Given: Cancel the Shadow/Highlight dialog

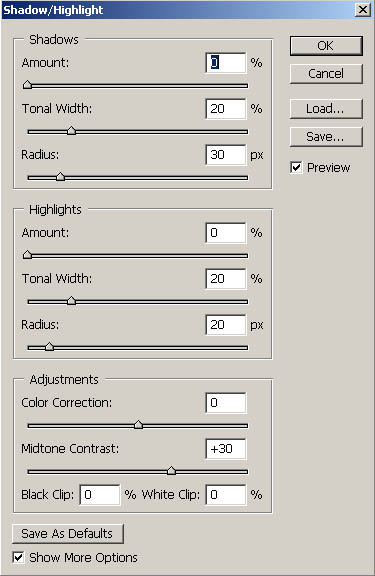Looking at the screenshot, I should point(326,73).
